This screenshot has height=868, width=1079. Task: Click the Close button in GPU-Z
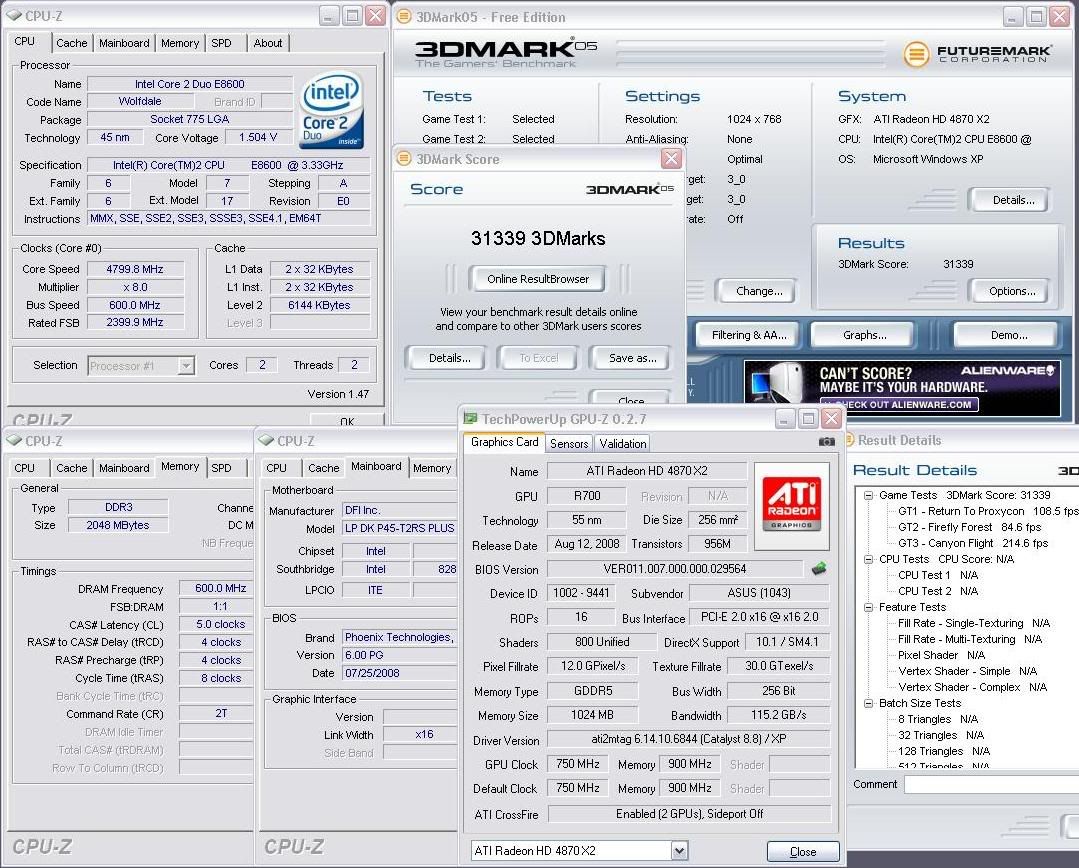[x=803, y=851]
